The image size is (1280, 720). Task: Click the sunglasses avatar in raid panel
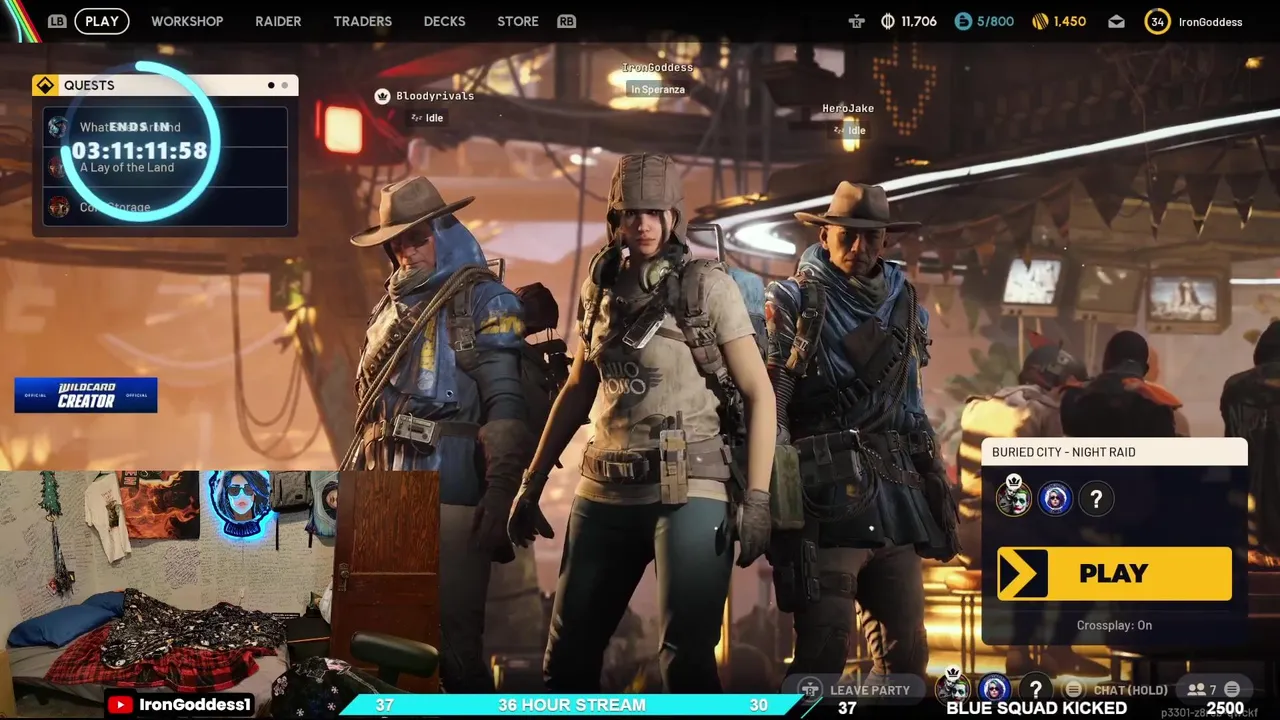coord(1055,498)
